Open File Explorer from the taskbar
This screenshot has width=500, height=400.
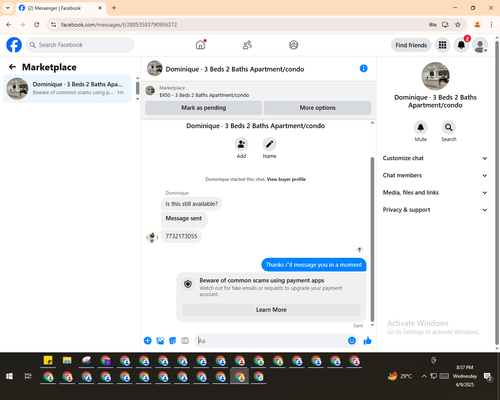tap(67, 360)
